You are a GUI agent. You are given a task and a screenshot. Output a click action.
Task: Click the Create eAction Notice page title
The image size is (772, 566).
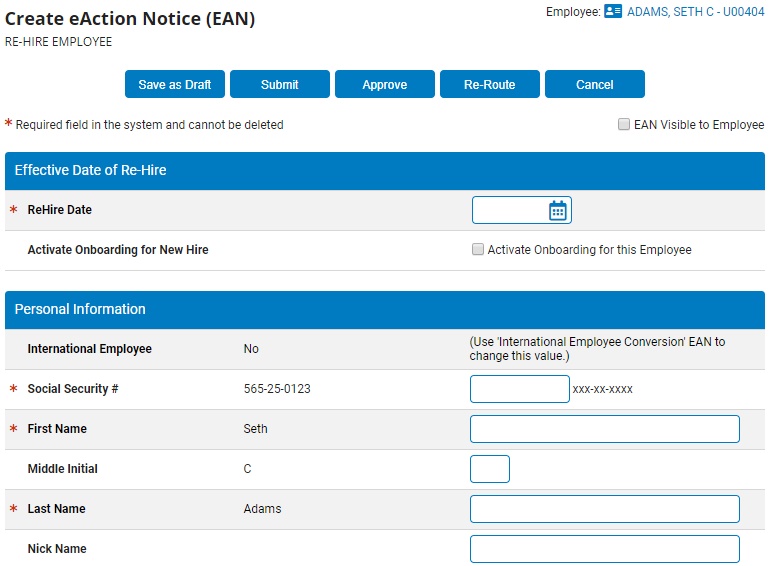coord(130,19)
